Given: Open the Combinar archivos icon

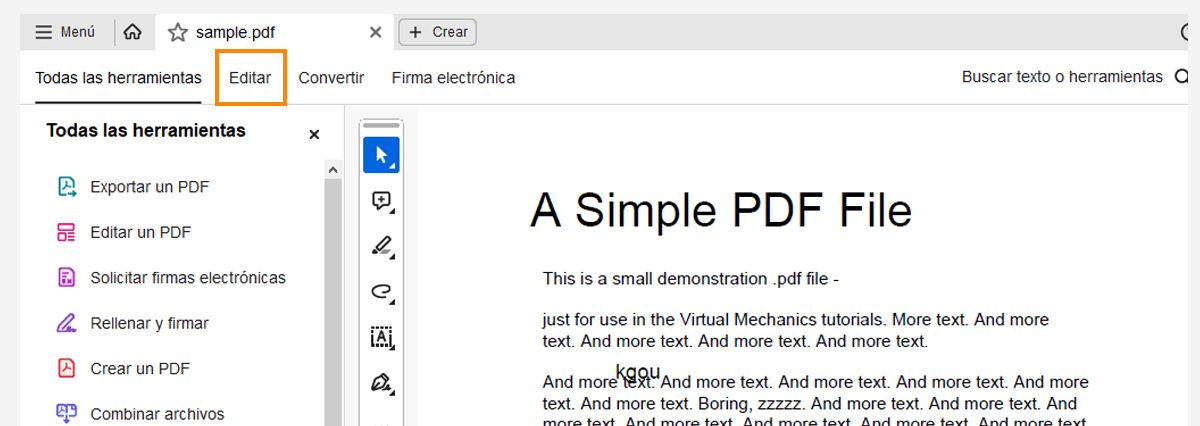Looking at the screenshot, I should [x=67, y=414].
